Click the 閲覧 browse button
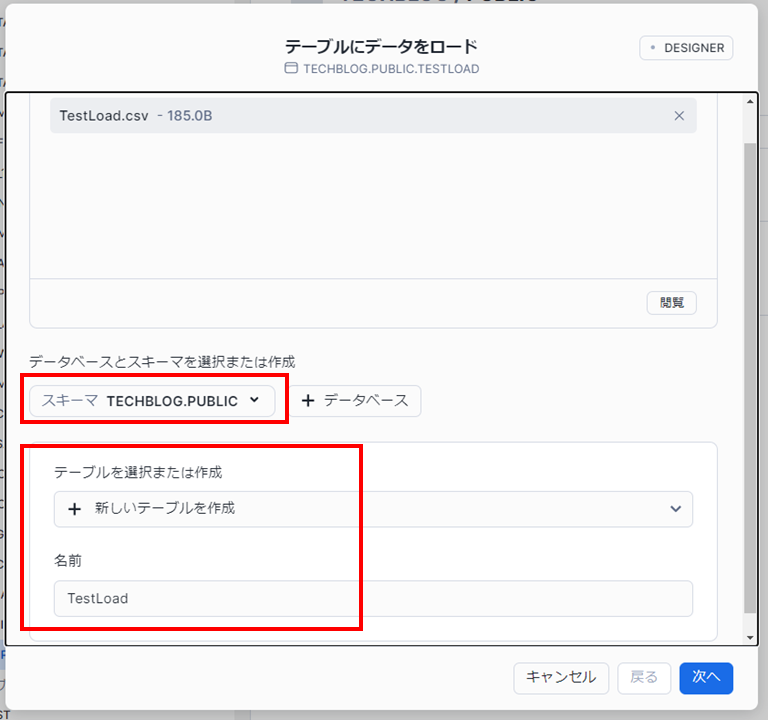The width and height of the screenshot is (768, 720). [672, 303]
